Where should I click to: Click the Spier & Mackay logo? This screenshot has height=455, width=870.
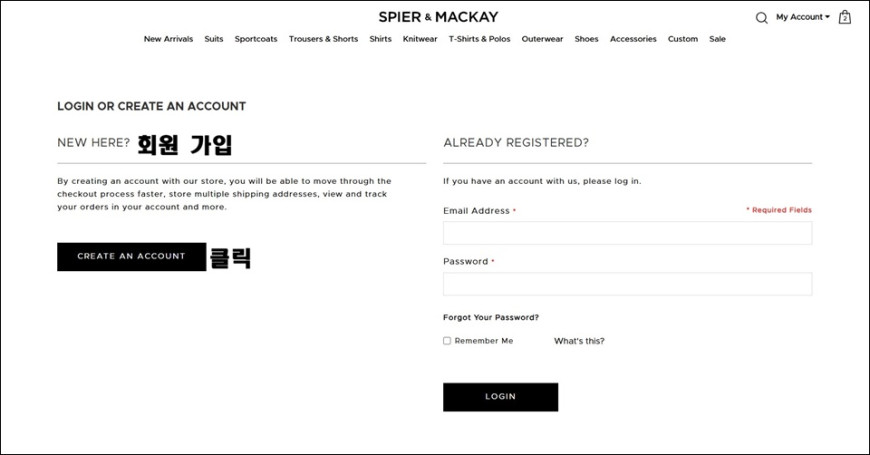tap(438, 17)
